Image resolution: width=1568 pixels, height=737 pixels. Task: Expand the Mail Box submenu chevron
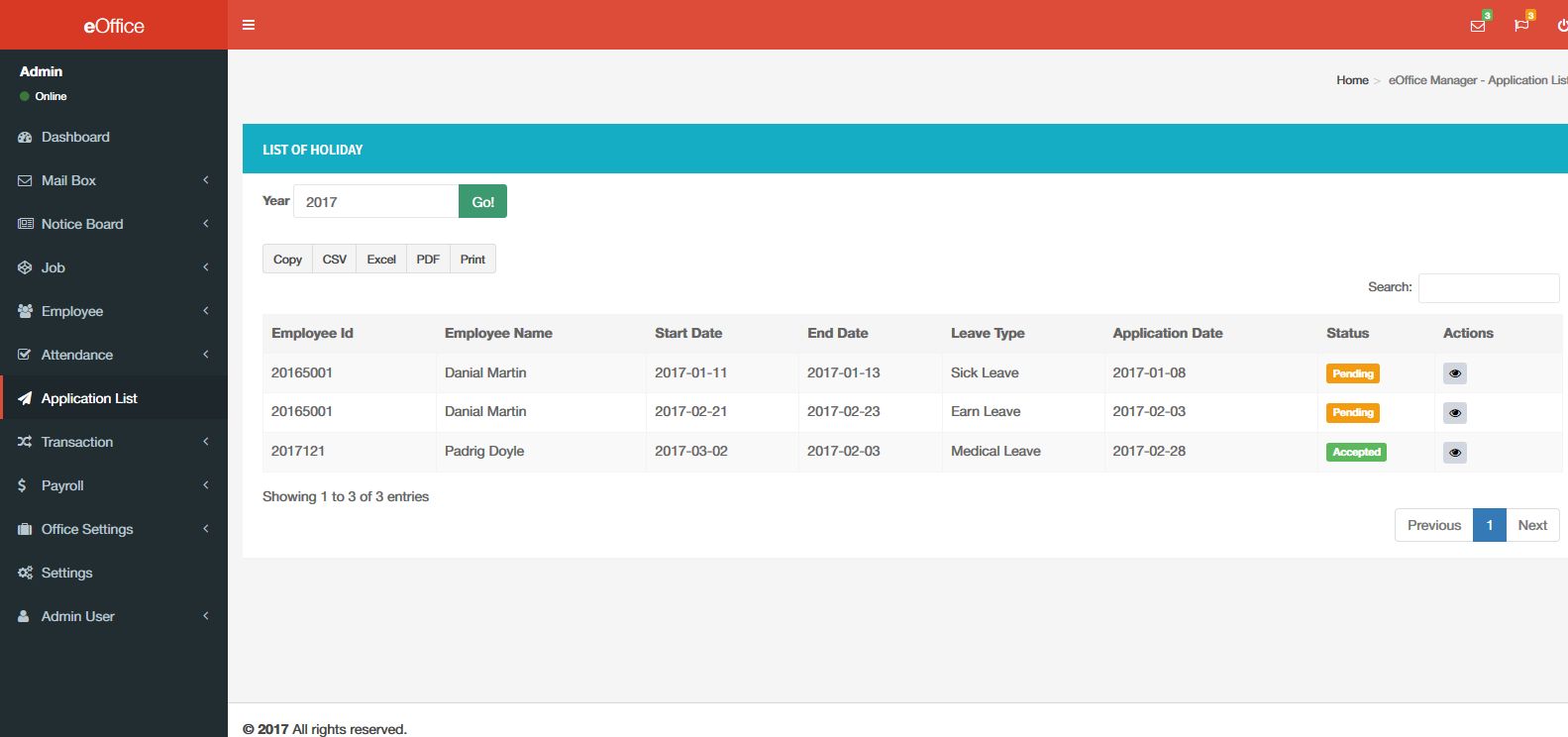tap(206, 180)
